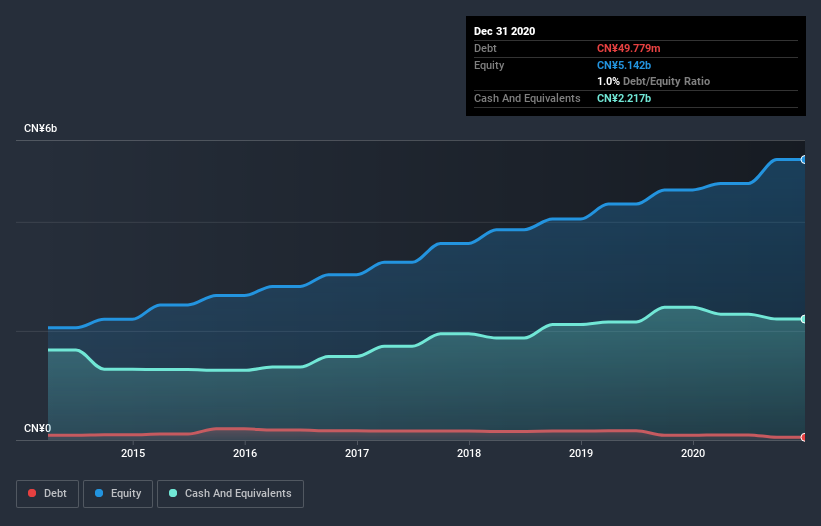Image resolution: width=821 pixels, height=526 pixels.
Task: Click the CN¥49.779m debt value
Action: (628, 48)
